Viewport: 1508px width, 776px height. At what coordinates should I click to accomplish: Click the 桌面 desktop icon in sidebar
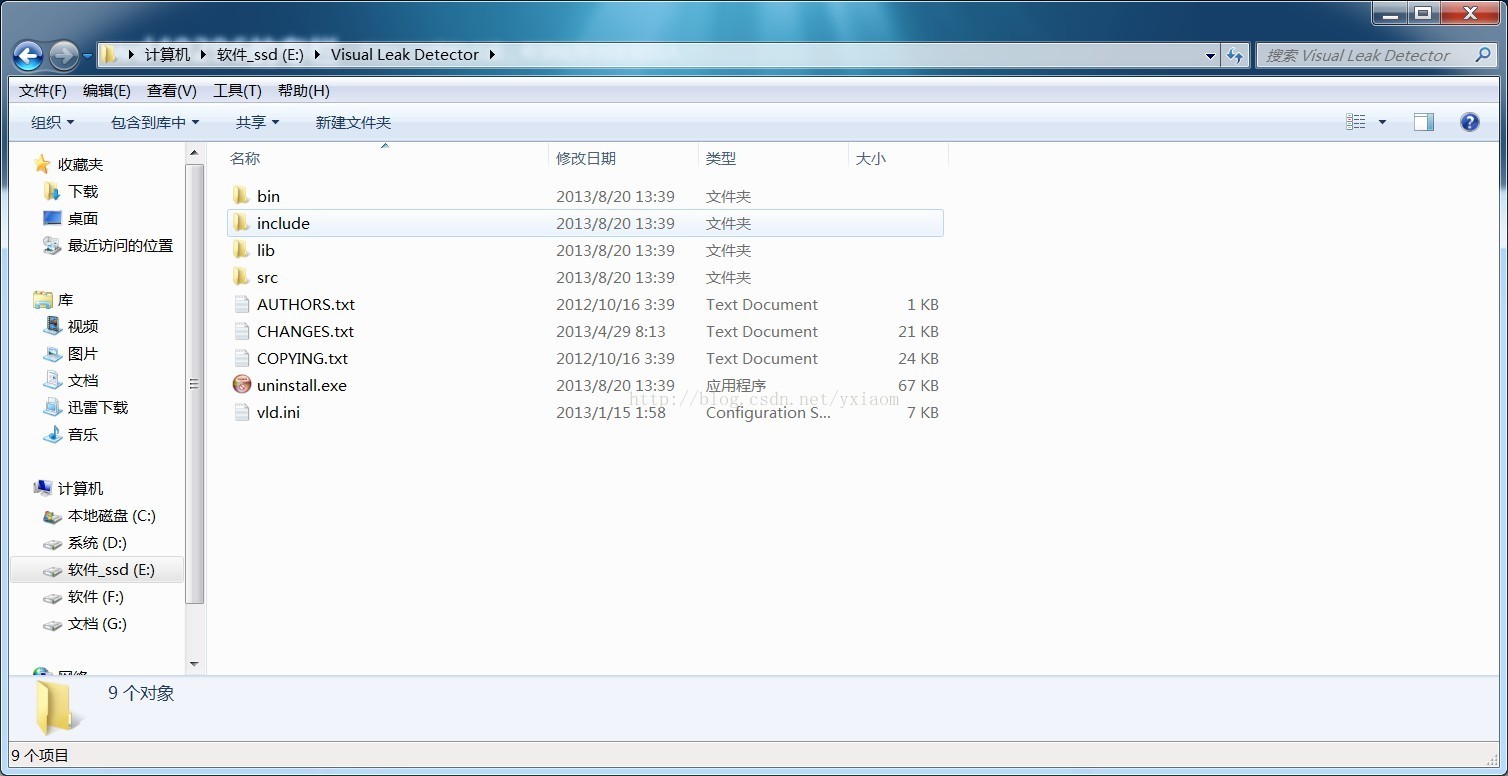[52, 218]
